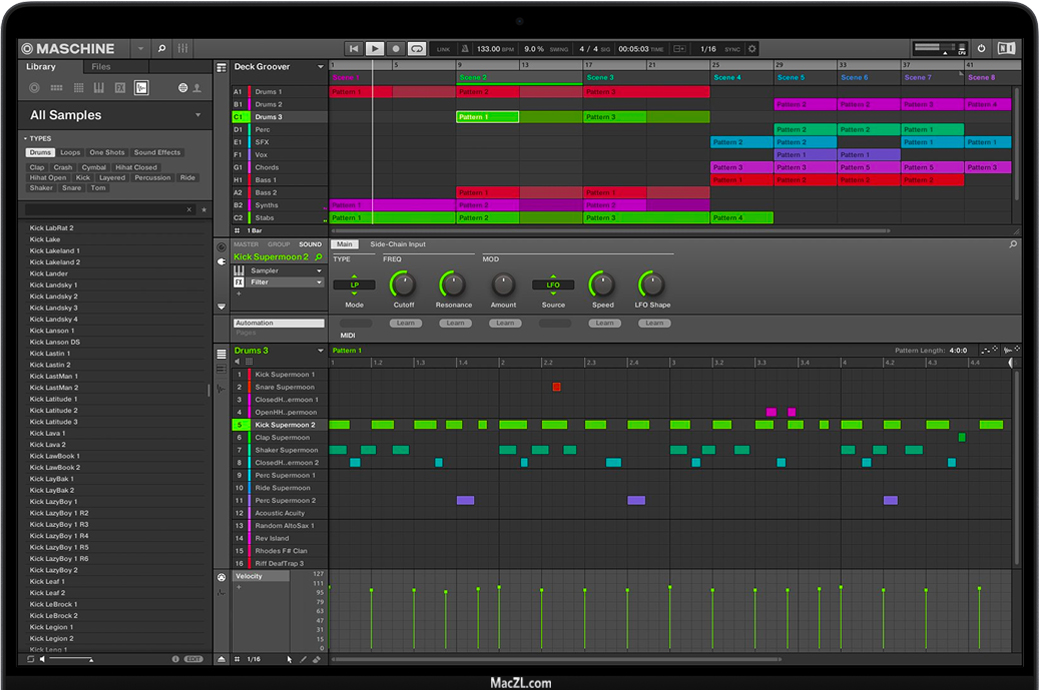The image size is (1040, 690).
Task: Click the Learn button under Cutoff
Action: coord(405,323)
